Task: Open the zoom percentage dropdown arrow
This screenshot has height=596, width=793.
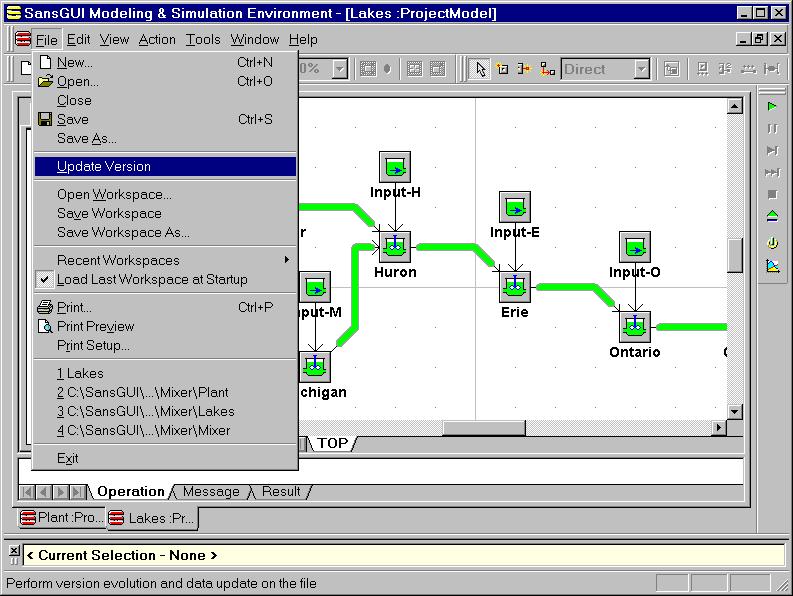Action: (x=339, y=69)
